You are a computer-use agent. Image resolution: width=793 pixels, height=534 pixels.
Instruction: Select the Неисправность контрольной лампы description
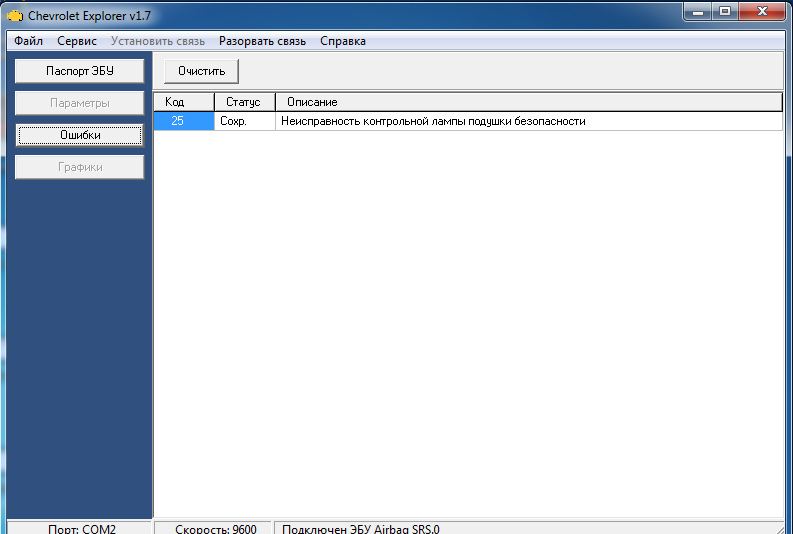point(529,121)
